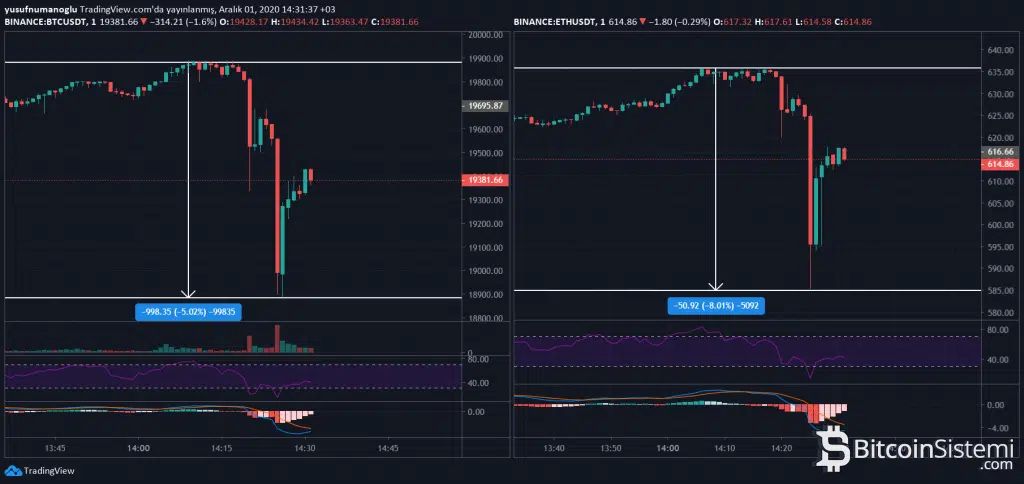
Task: Click 19900.00 on BTC price axis
Action: click(x=487, y=59)
